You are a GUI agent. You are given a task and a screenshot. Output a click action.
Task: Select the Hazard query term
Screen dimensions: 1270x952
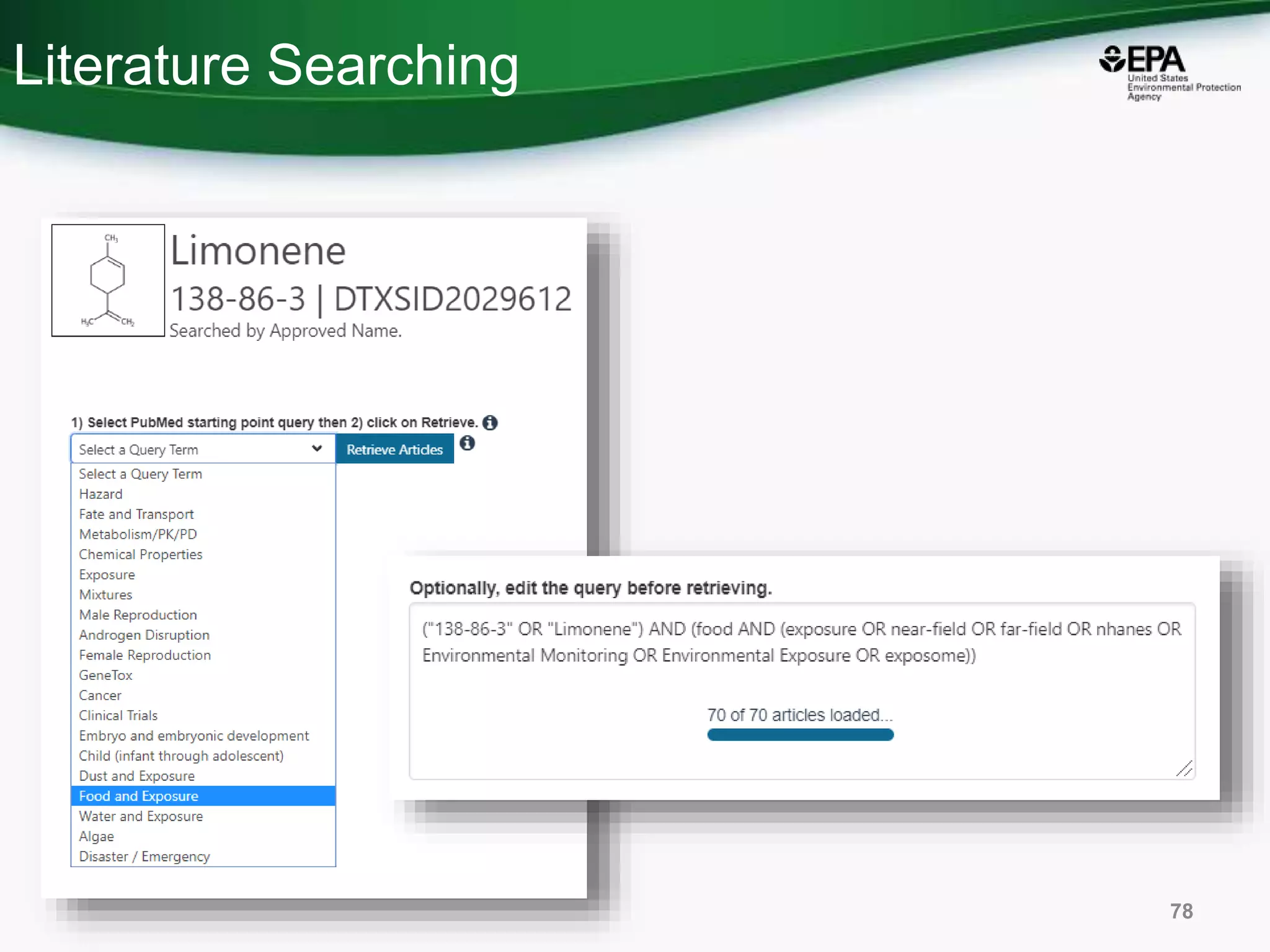203,494
